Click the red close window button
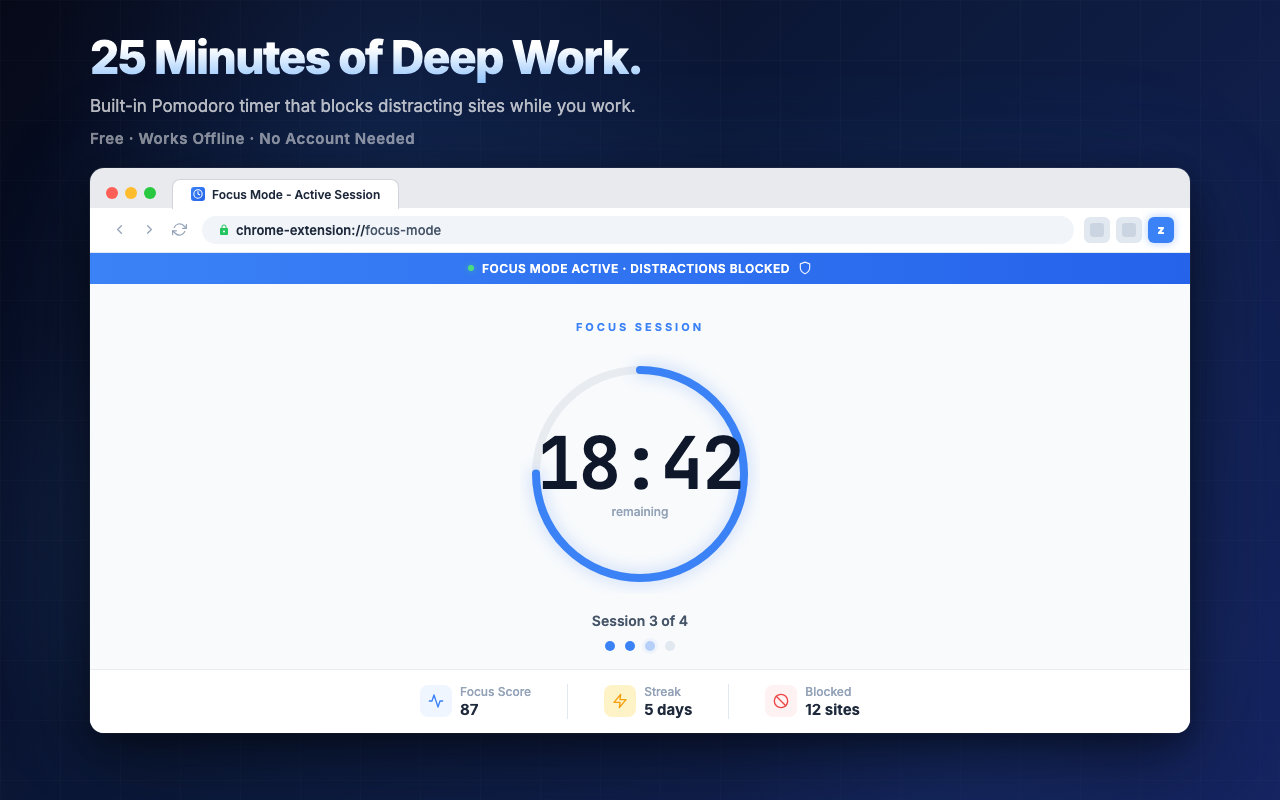Image resolution: width=1280 pixels, height=800 pixels. [x=112, y=193]
